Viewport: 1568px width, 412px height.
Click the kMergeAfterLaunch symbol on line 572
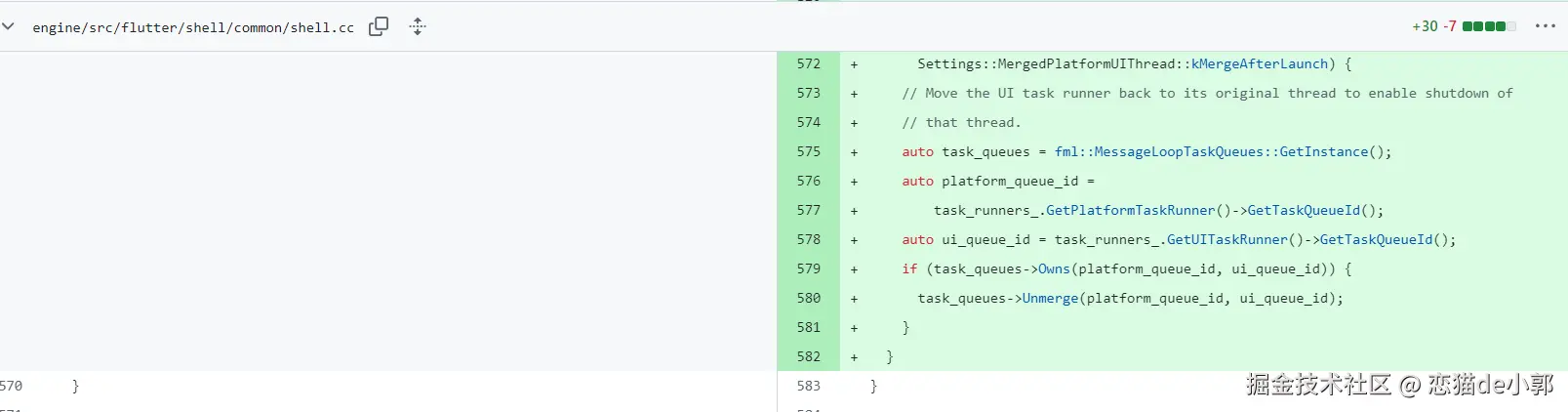click(x=1260, y=63)
